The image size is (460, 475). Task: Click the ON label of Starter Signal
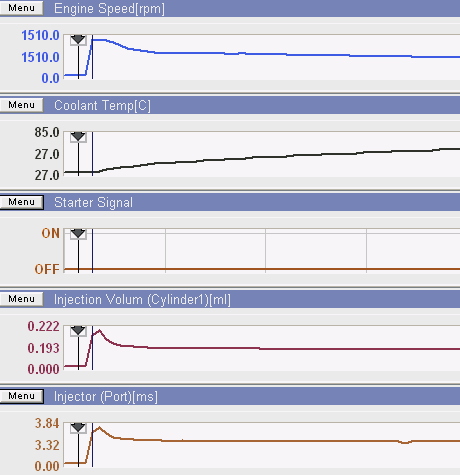click(51, 233)
